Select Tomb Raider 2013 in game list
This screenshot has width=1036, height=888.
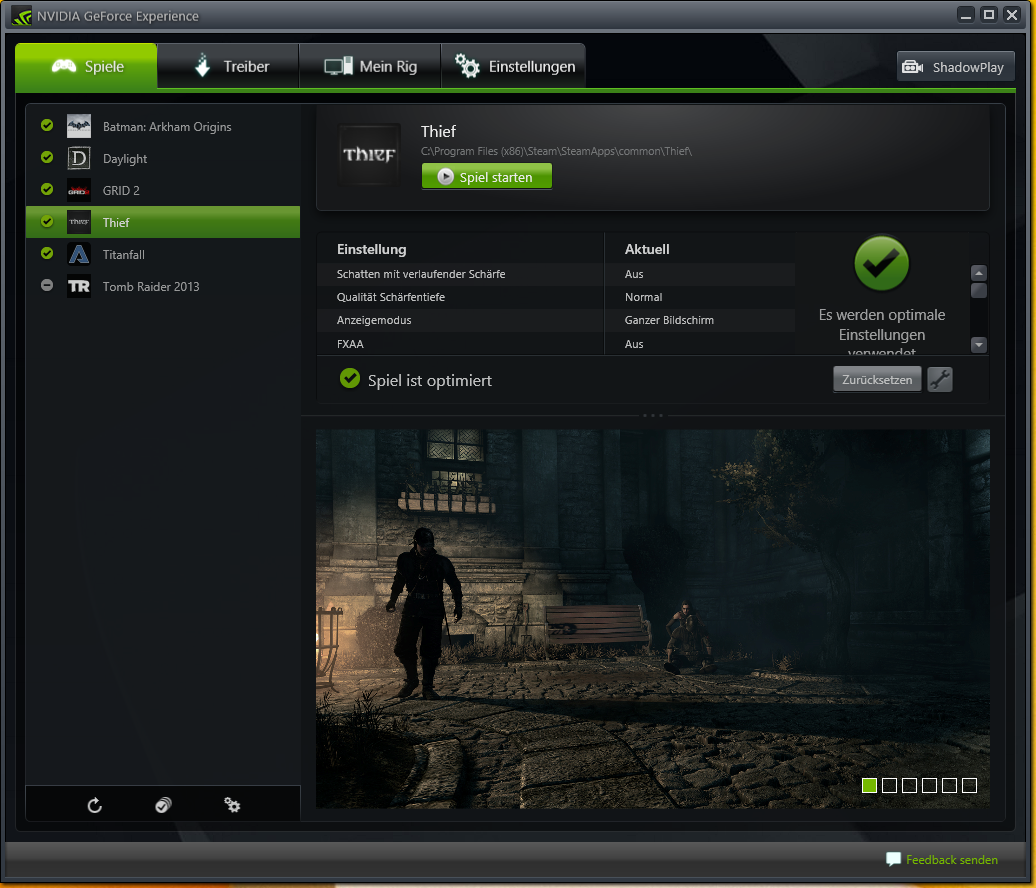click(163, 286)
